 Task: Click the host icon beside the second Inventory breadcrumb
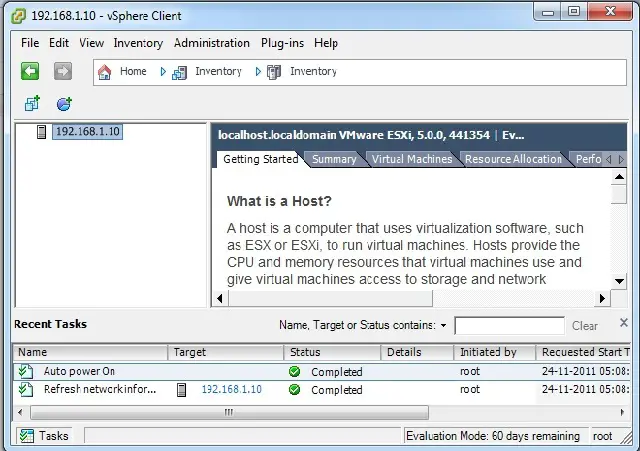274,72
